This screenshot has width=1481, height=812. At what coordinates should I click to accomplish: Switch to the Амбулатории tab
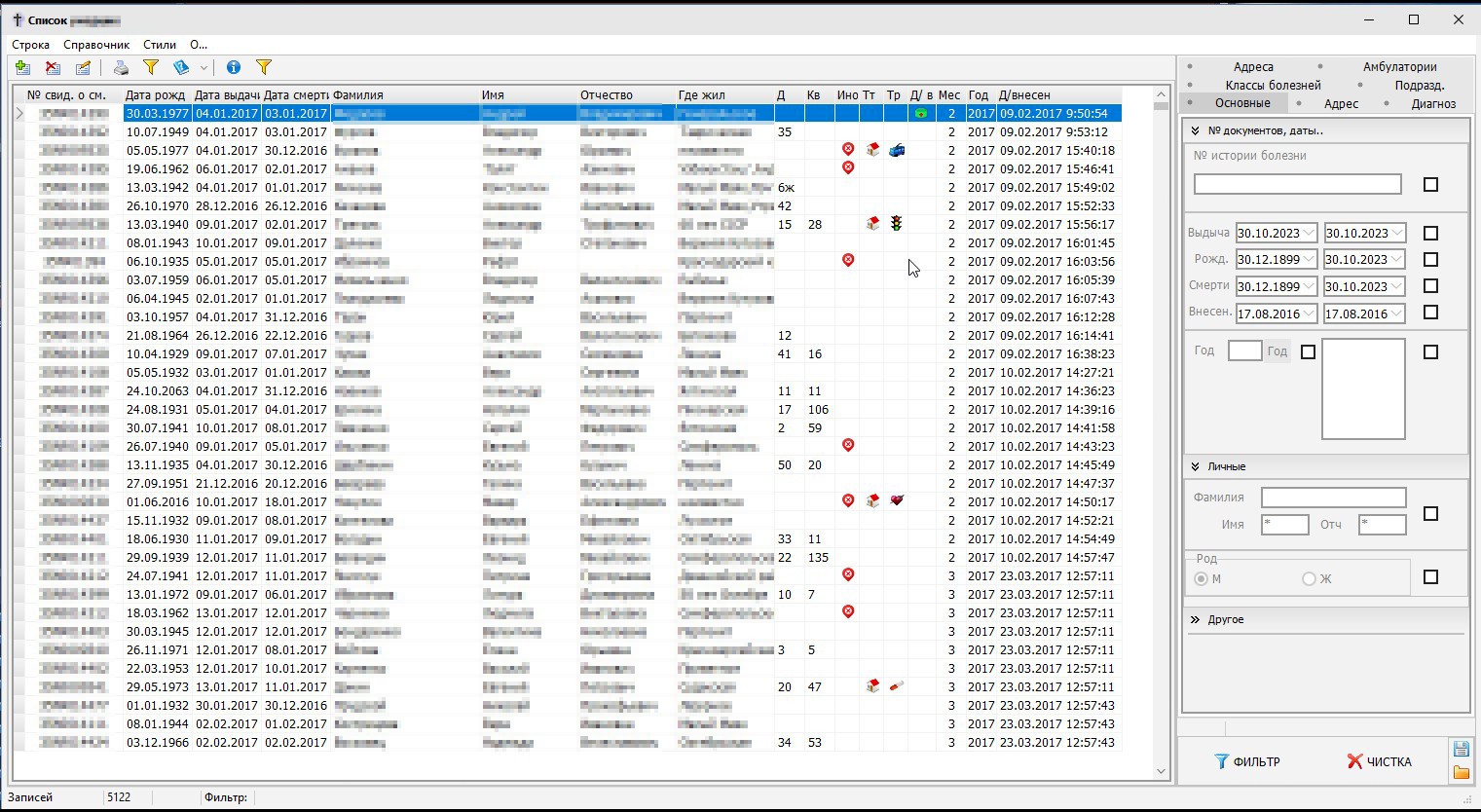click(x=1400, y=67)
